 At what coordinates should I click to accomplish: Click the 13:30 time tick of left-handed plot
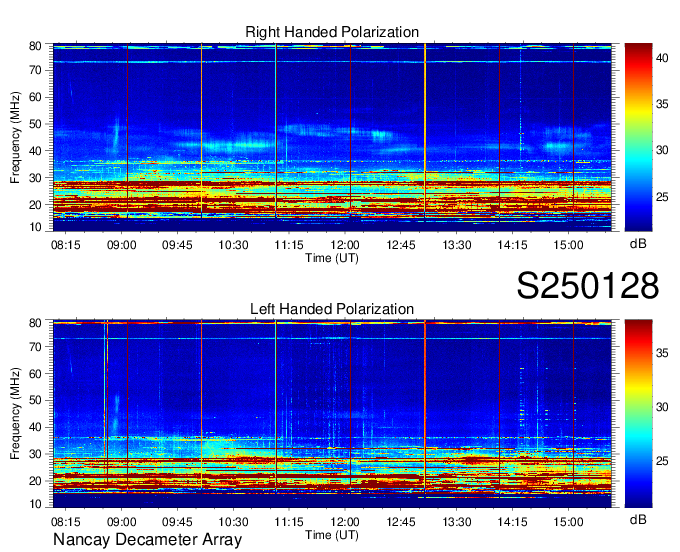(x=457, y=522)
